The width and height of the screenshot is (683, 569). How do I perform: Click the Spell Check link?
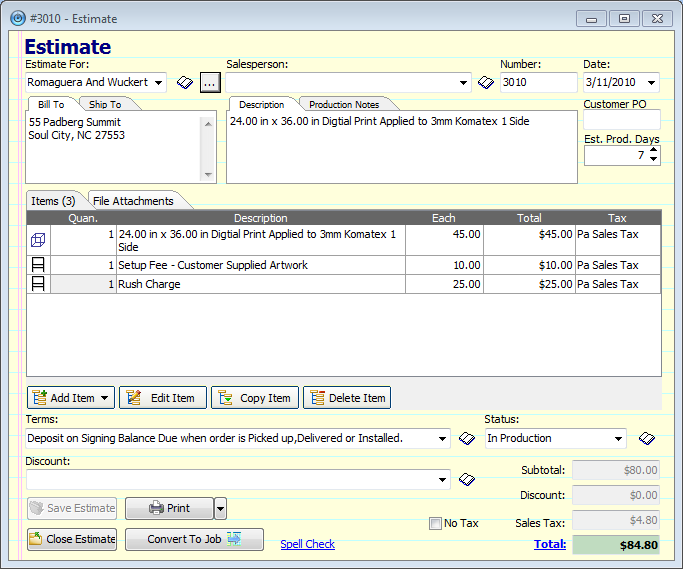pos(307,544)
